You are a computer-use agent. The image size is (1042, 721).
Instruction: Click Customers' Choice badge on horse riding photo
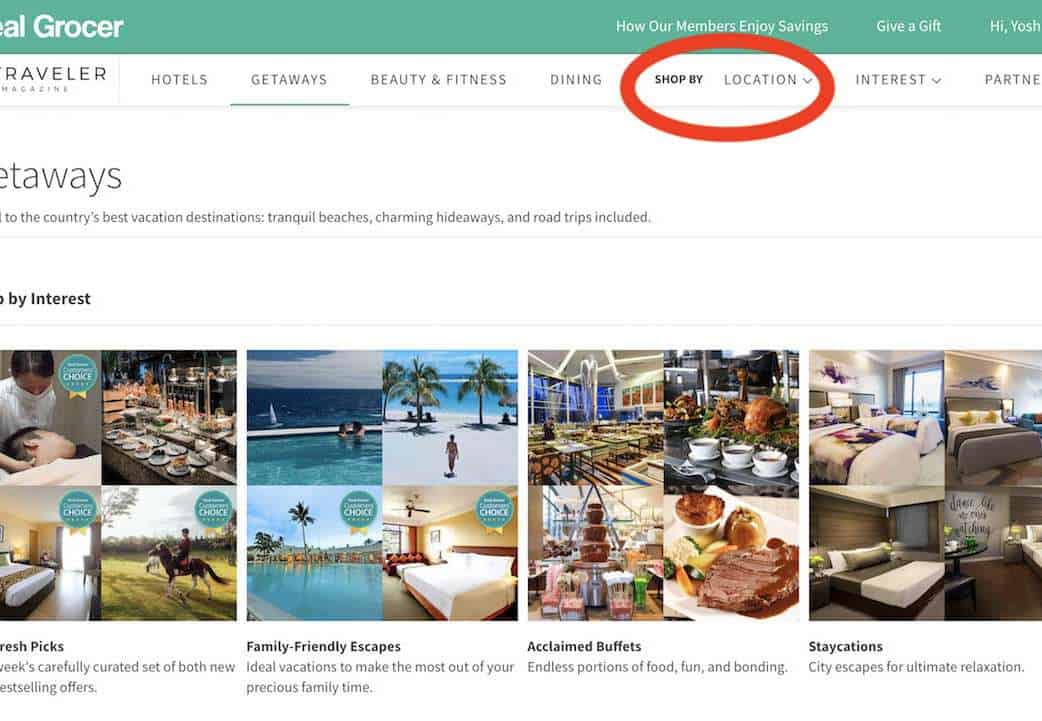213,508
